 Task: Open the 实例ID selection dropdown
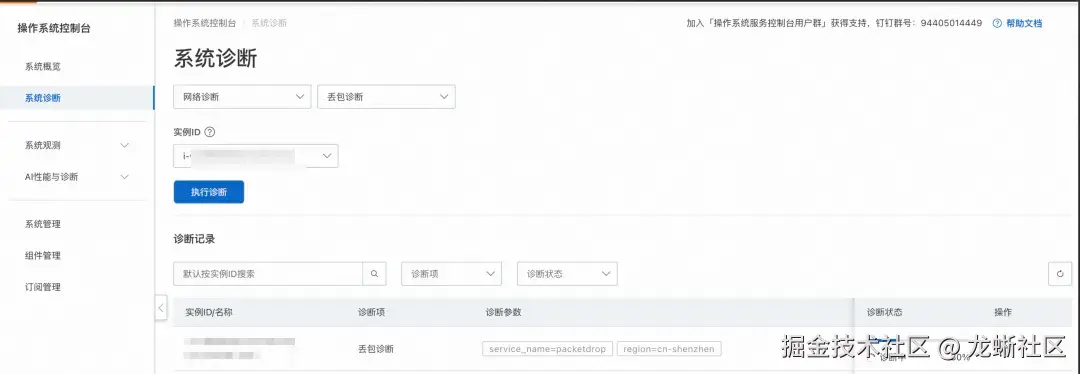256,156
